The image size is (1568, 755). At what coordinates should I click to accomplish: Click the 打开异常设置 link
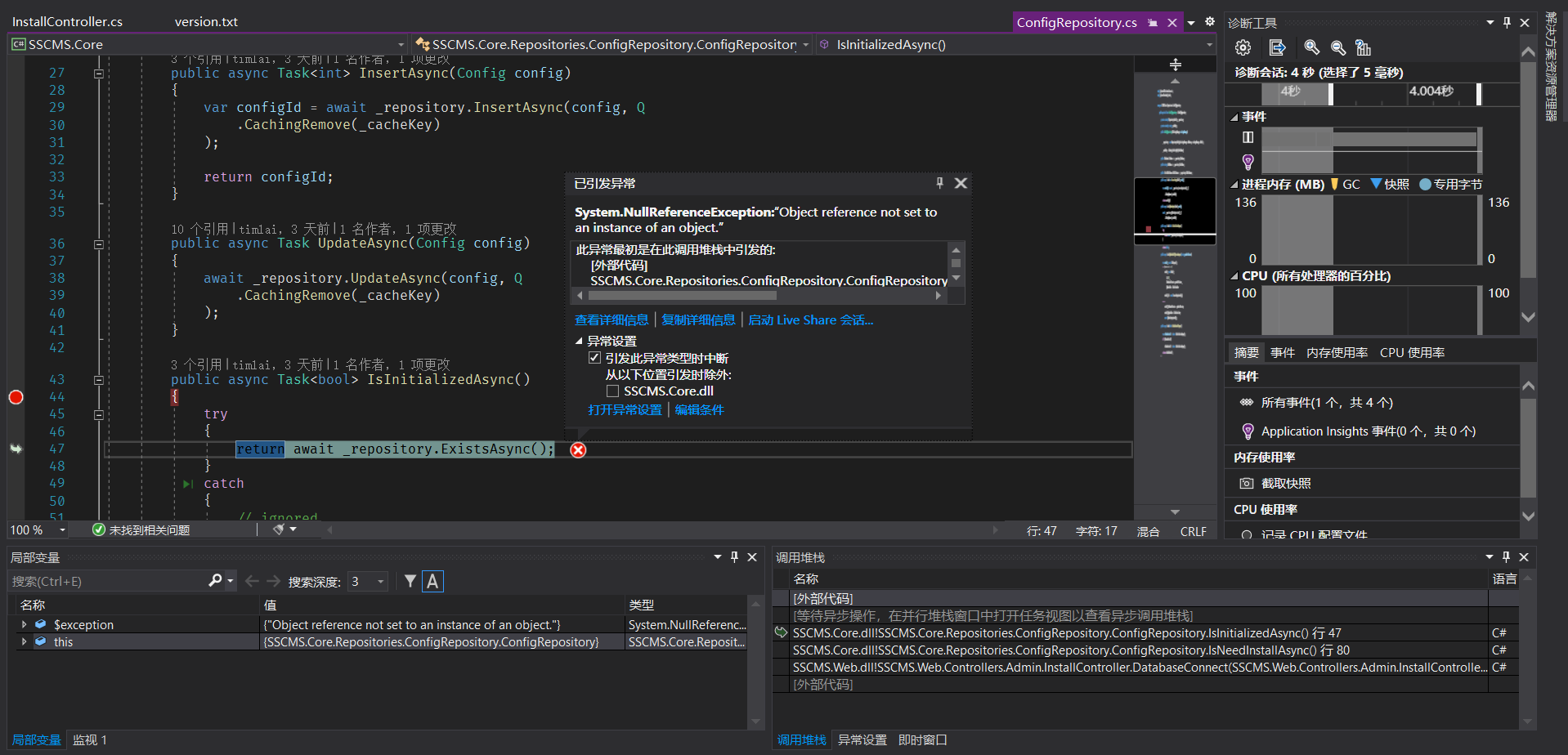[625, 409]
